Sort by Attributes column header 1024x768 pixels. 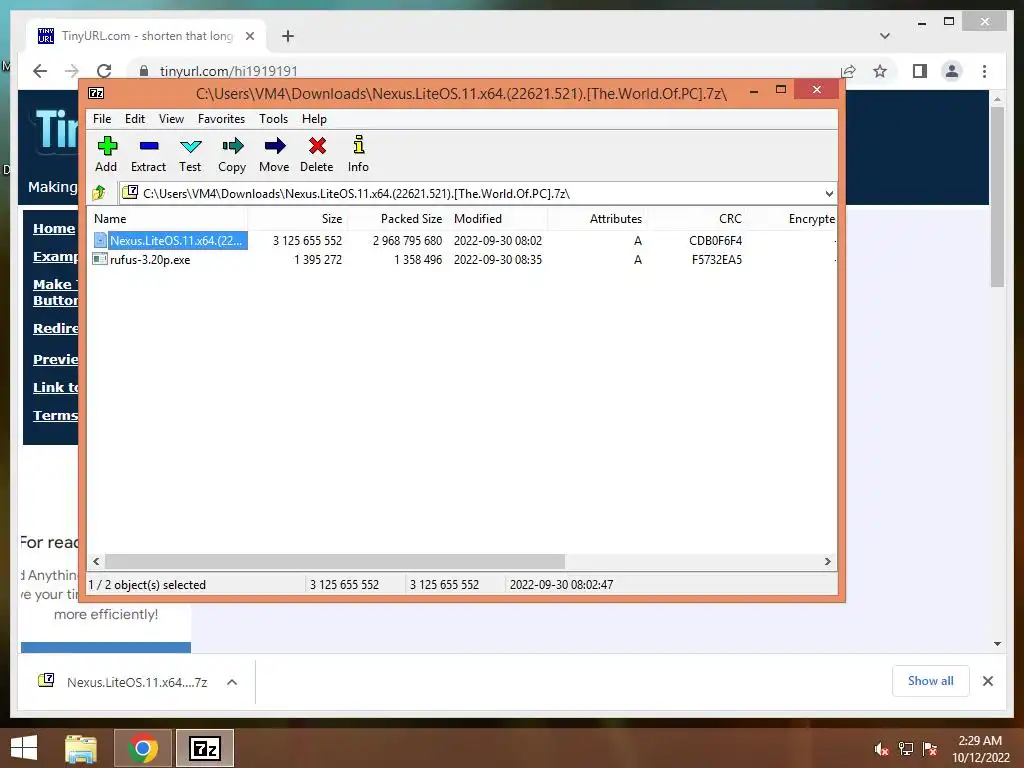point(598,219)
